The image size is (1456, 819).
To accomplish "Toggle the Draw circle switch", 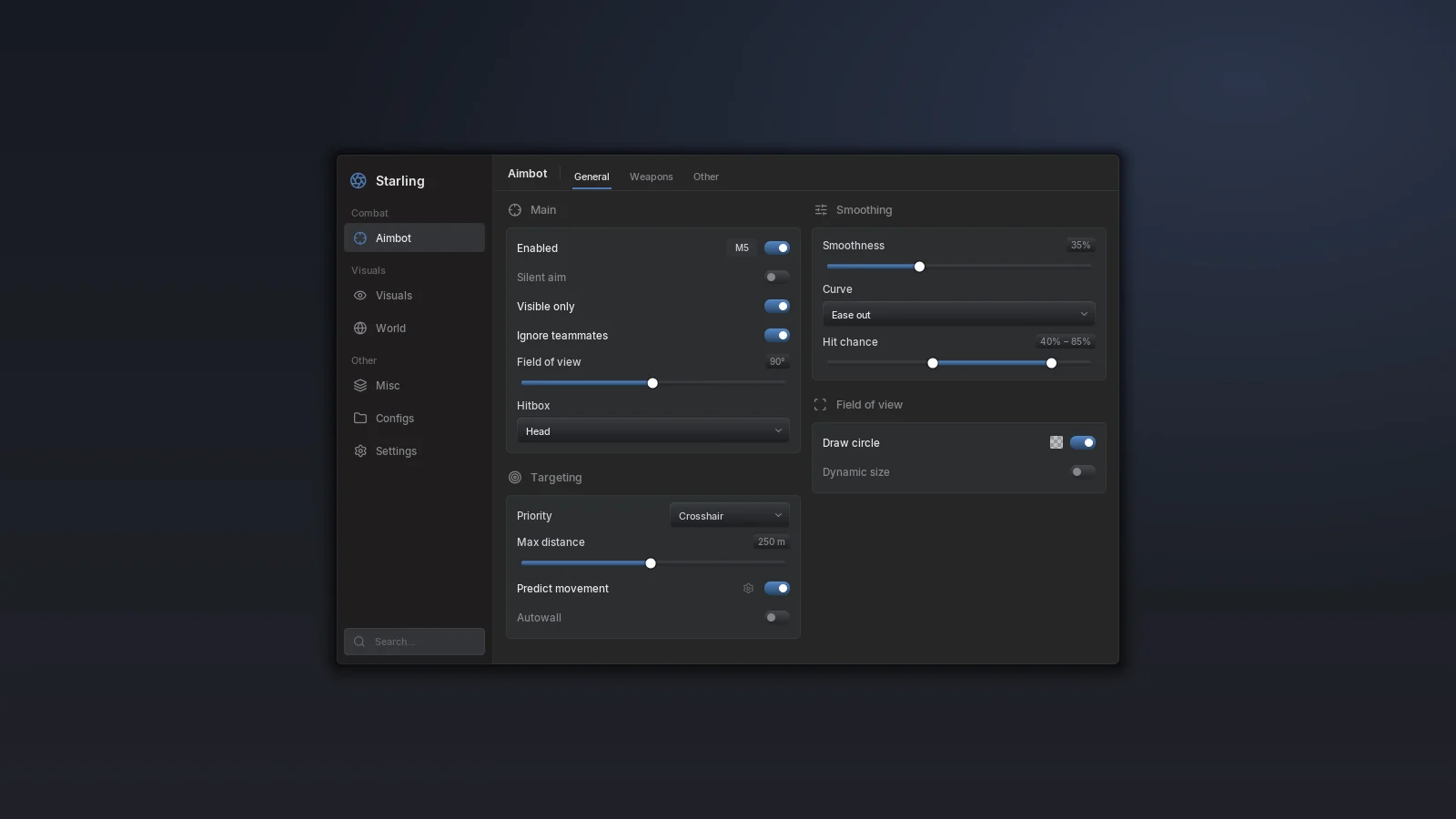I will coord(1083,442).
